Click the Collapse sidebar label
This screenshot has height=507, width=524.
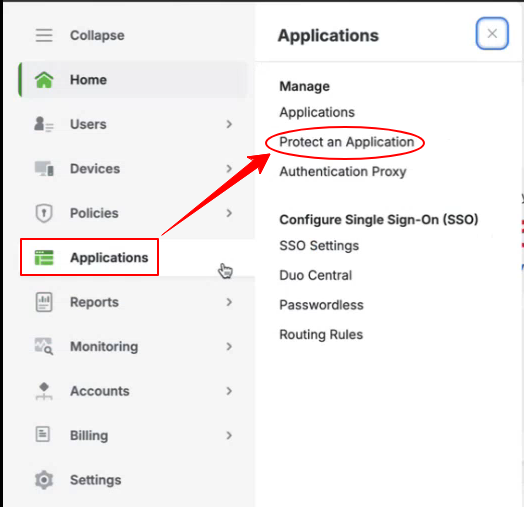97,35
